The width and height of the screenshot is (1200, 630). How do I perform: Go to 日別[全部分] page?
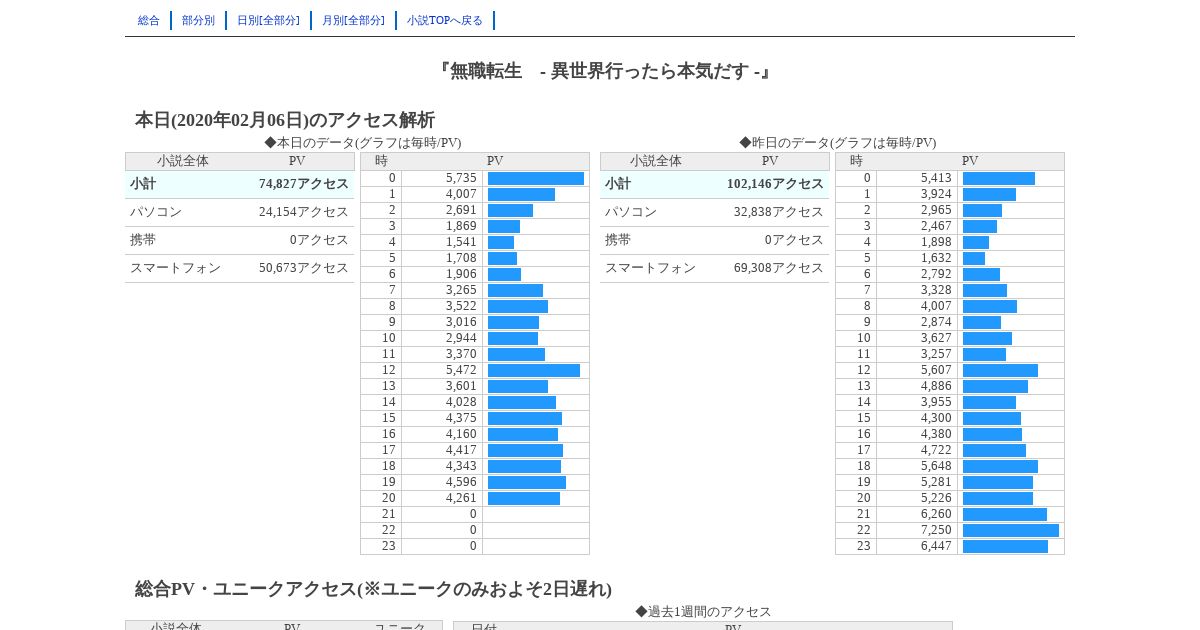click(268, 20)
